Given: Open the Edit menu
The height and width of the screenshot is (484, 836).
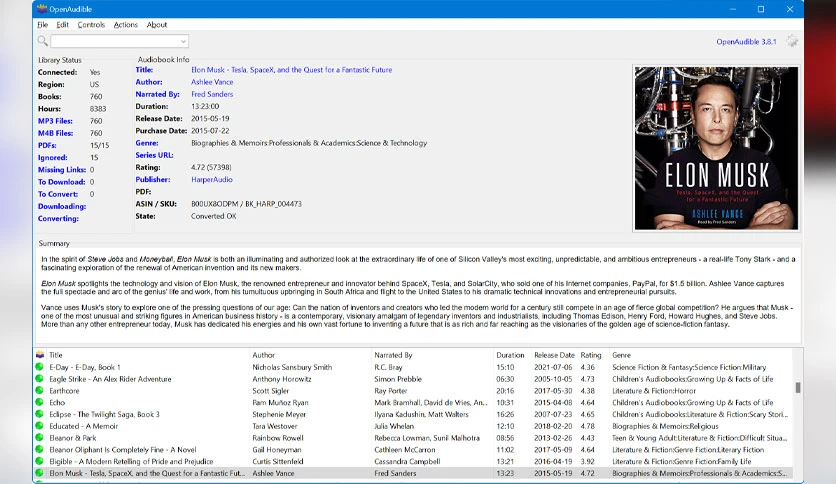Looking at the screenshot, I should [62, 25].
